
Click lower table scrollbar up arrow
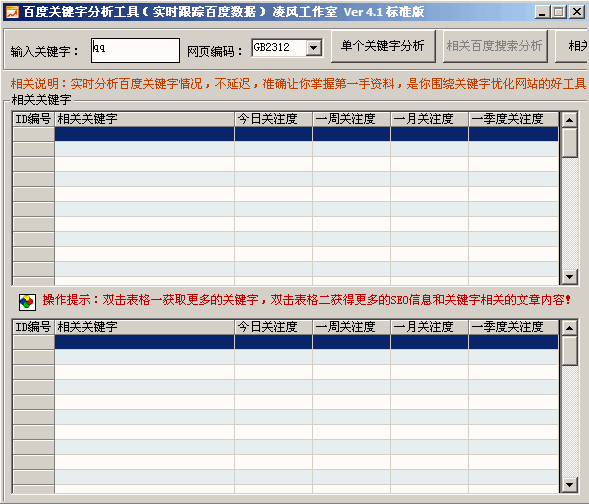click(x=569, y=328)
